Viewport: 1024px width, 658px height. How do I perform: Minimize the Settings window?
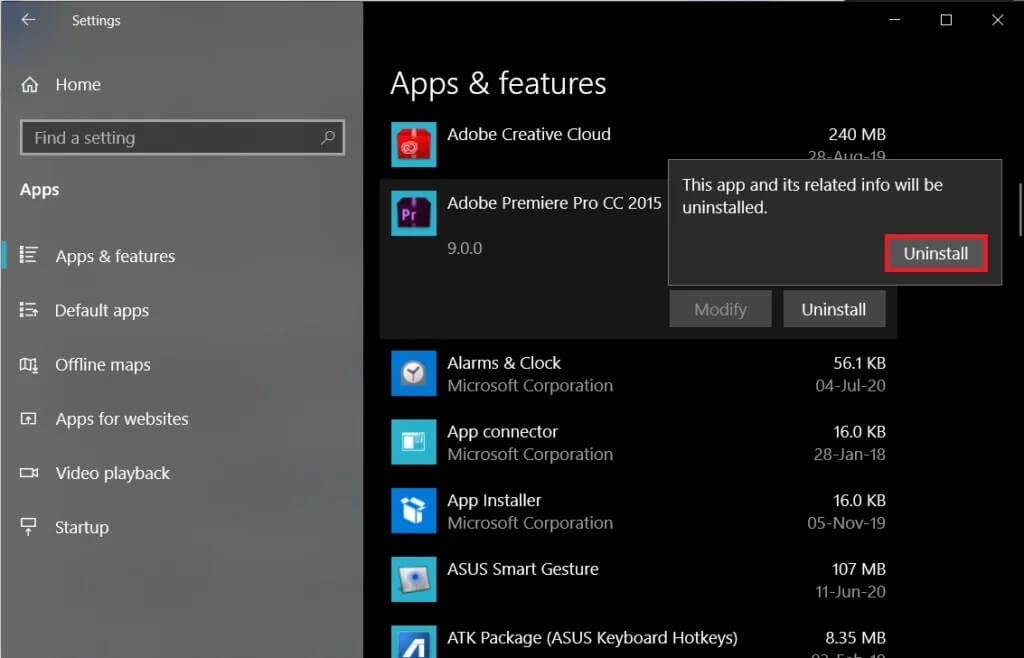pos(895,20)
